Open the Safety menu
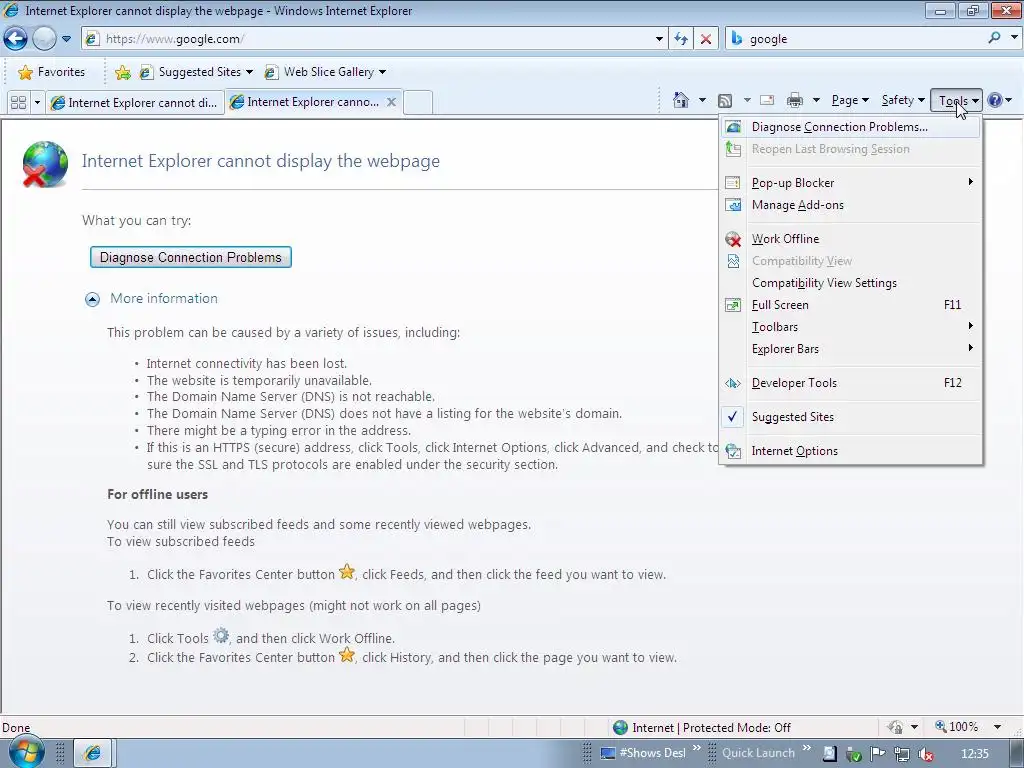The height and width of the screenshot is (768, 1024). 903,100
